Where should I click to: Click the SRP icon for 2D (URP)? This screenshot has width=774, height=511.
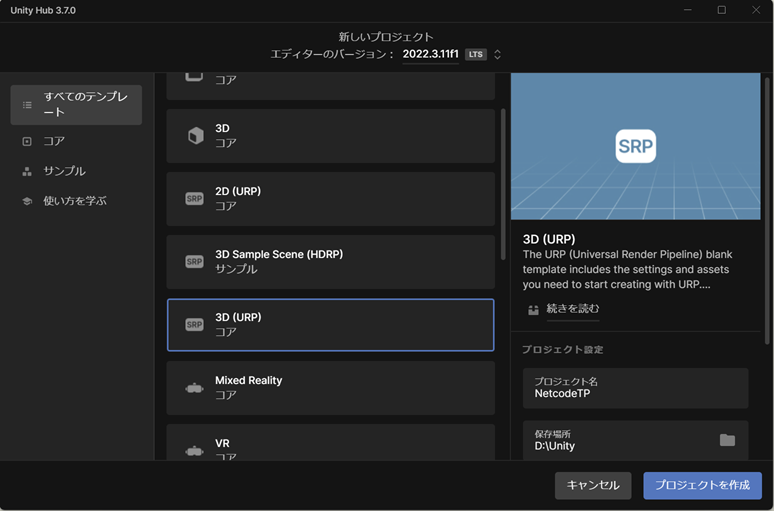pyautogui.click(x=195, y=199)
